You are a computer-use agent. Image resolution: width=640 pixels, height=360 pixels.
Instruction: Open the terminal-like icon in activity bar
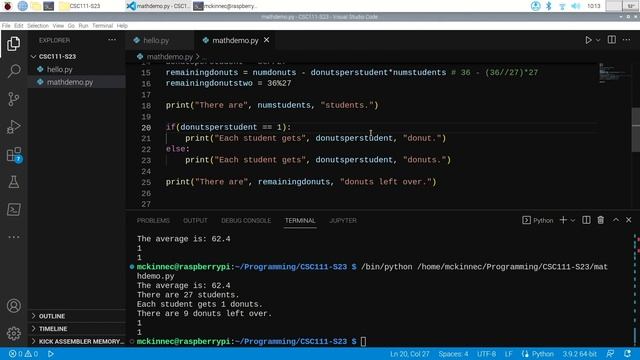tap(13, 210)
